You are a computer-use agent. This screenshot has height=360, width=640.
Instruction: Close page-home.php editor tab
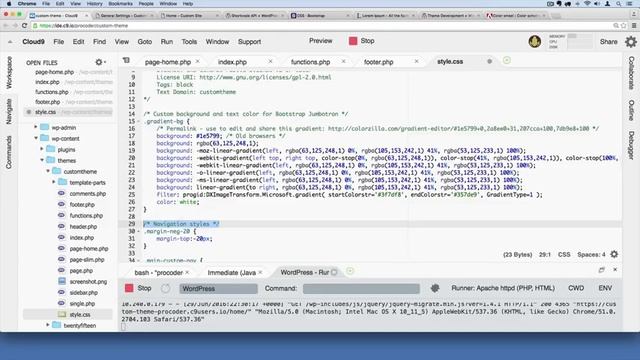198,61
